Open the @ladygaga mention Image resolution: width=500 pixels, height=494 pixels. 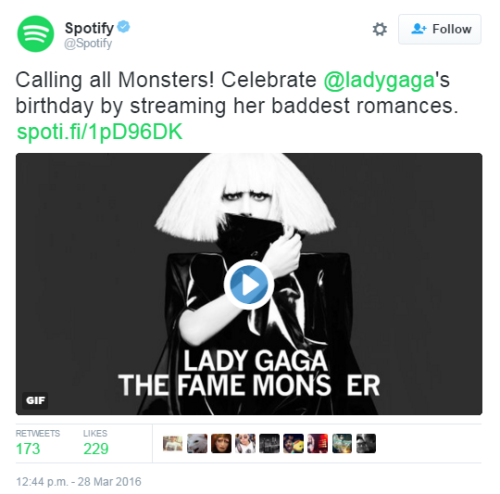pos(379,80)
